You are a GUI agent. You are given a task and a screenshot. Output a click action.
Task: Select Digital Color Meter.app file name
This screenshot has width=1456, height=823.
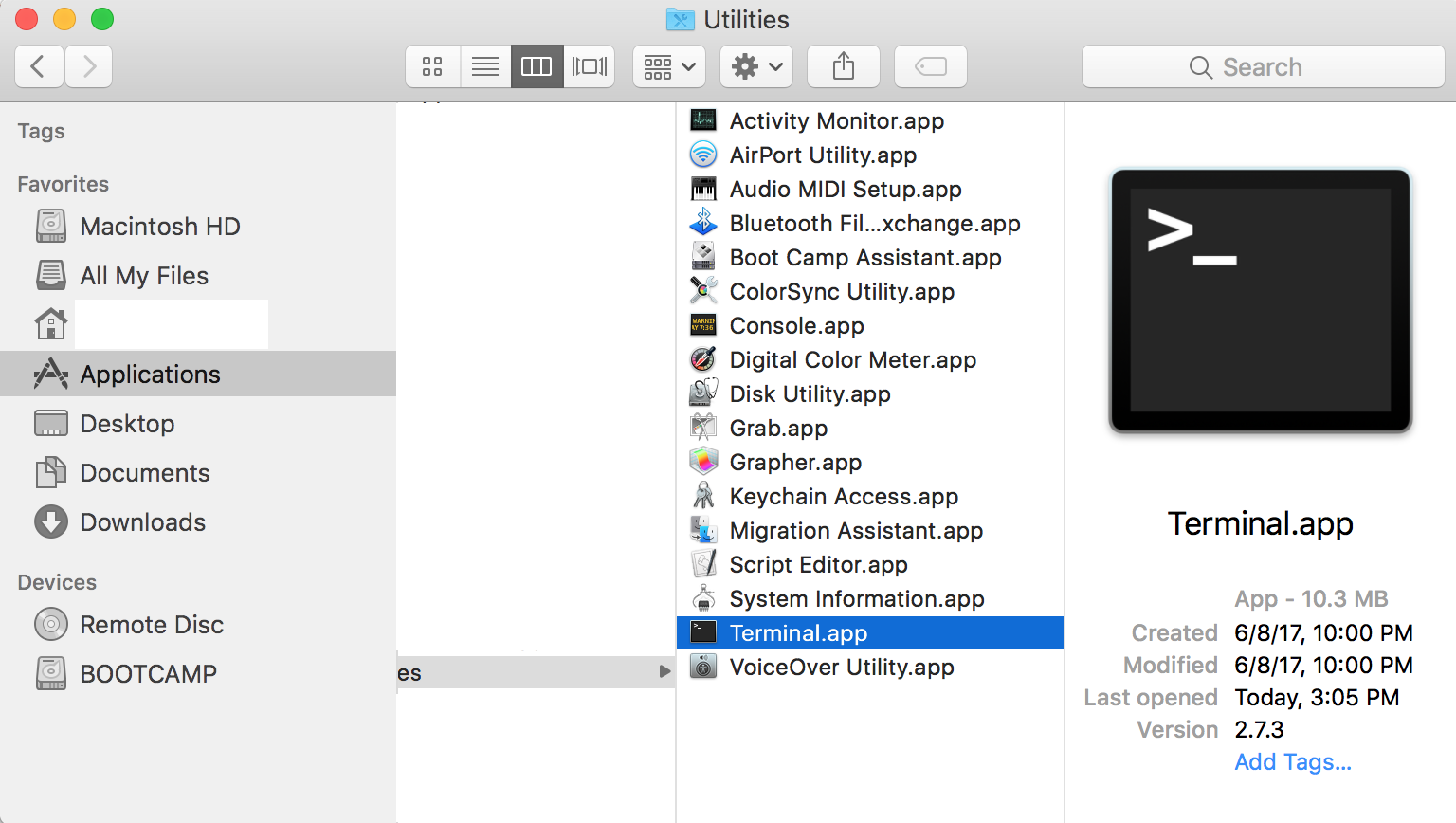pyautogui.click(x=853, y=360)
